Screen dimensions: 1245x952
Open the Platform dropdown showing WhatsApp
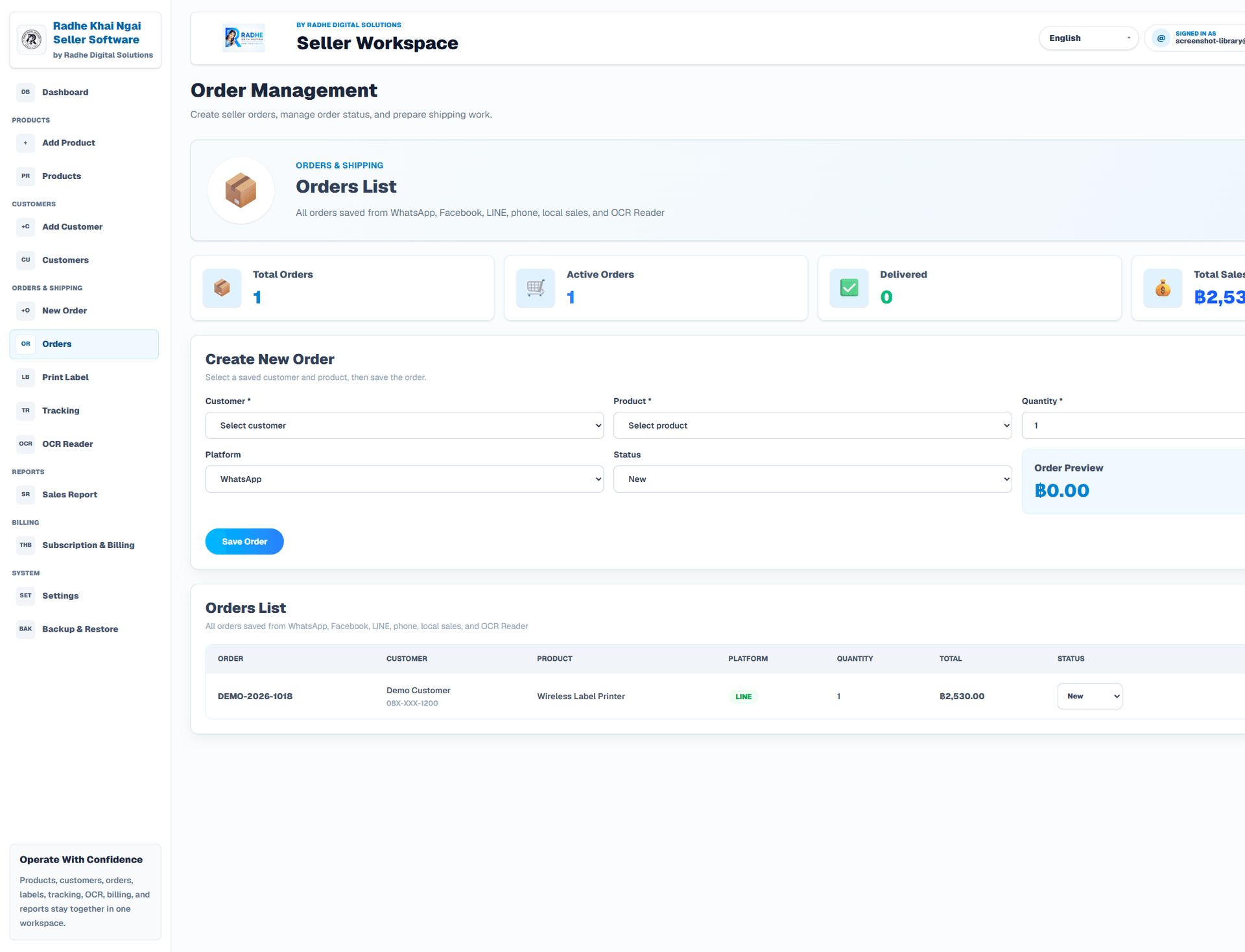click(405, 479)
